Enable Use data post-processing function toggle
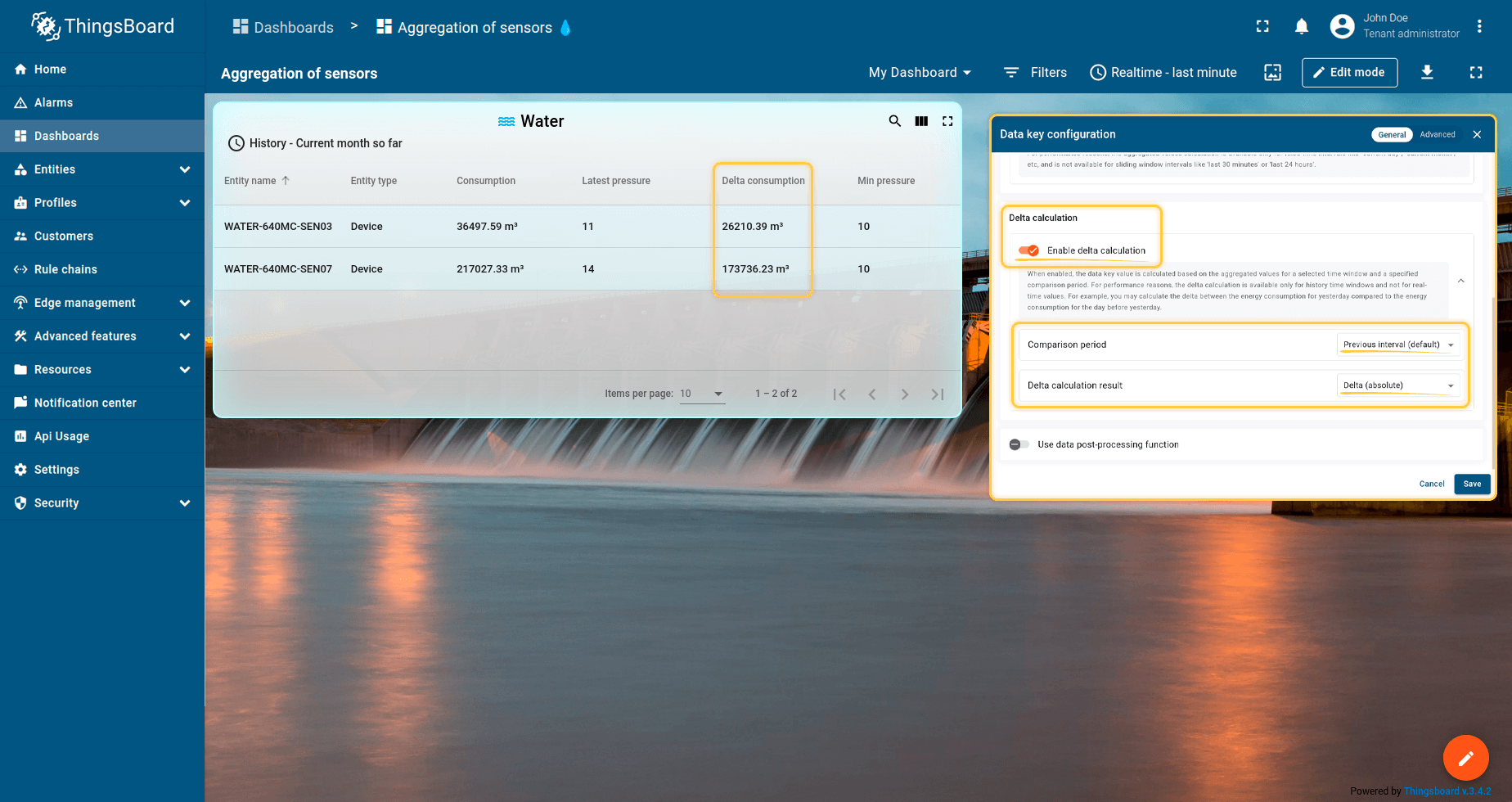 point(1019,444)
